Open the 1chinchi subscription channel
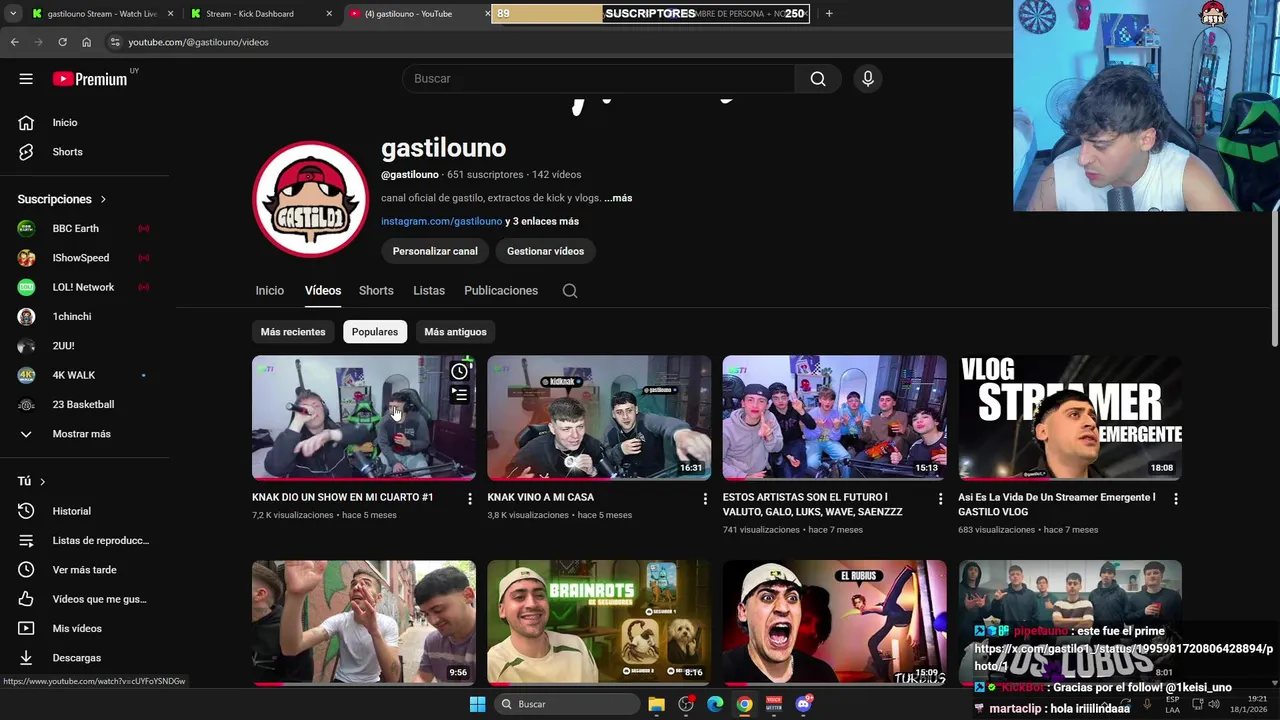1280x720 pixels. (x=71, y=317)
